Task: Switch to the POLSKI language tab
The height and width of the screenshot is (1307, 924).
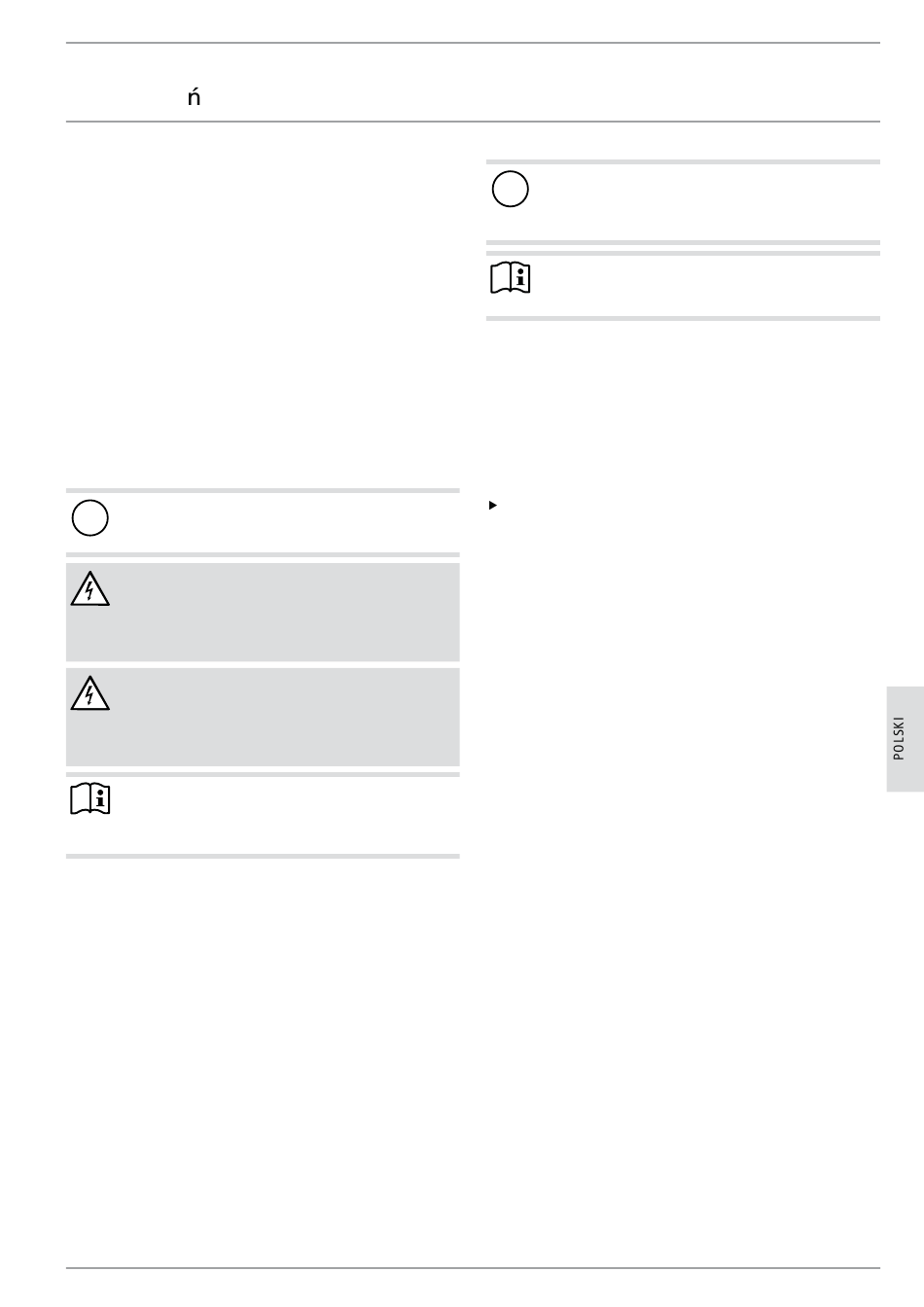Action: click(x=905, y=738)
